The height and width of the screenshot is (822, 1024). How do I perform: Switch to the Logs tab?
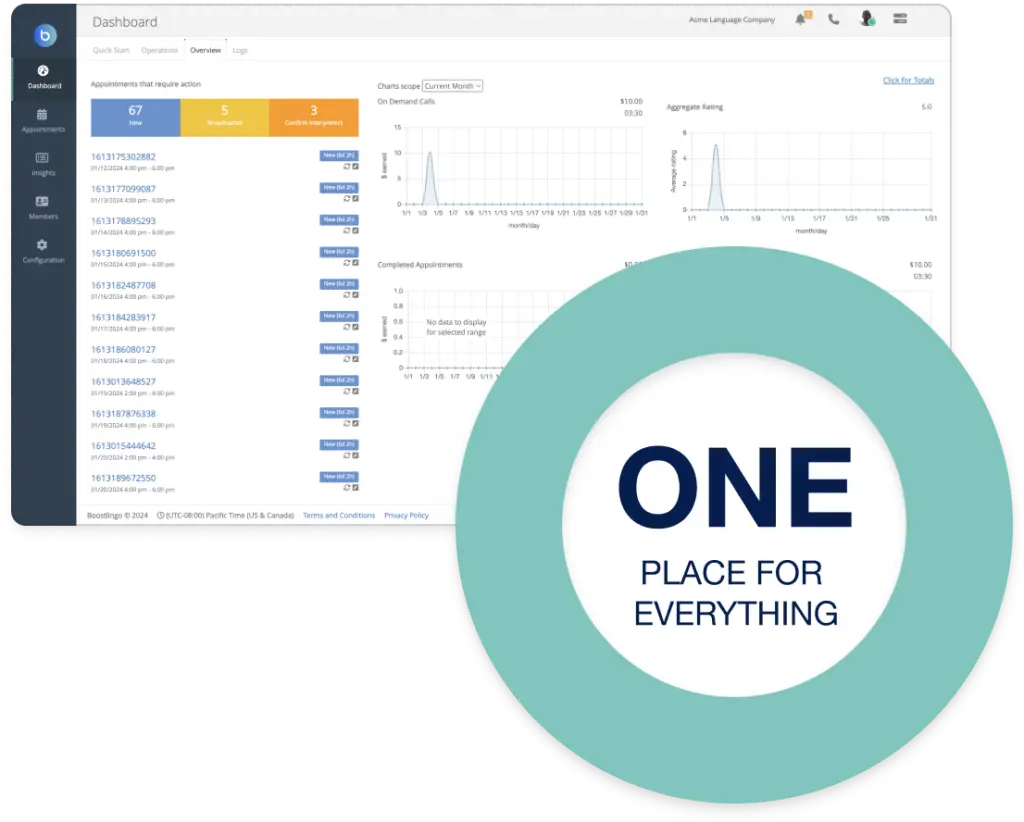click(240, 50)
